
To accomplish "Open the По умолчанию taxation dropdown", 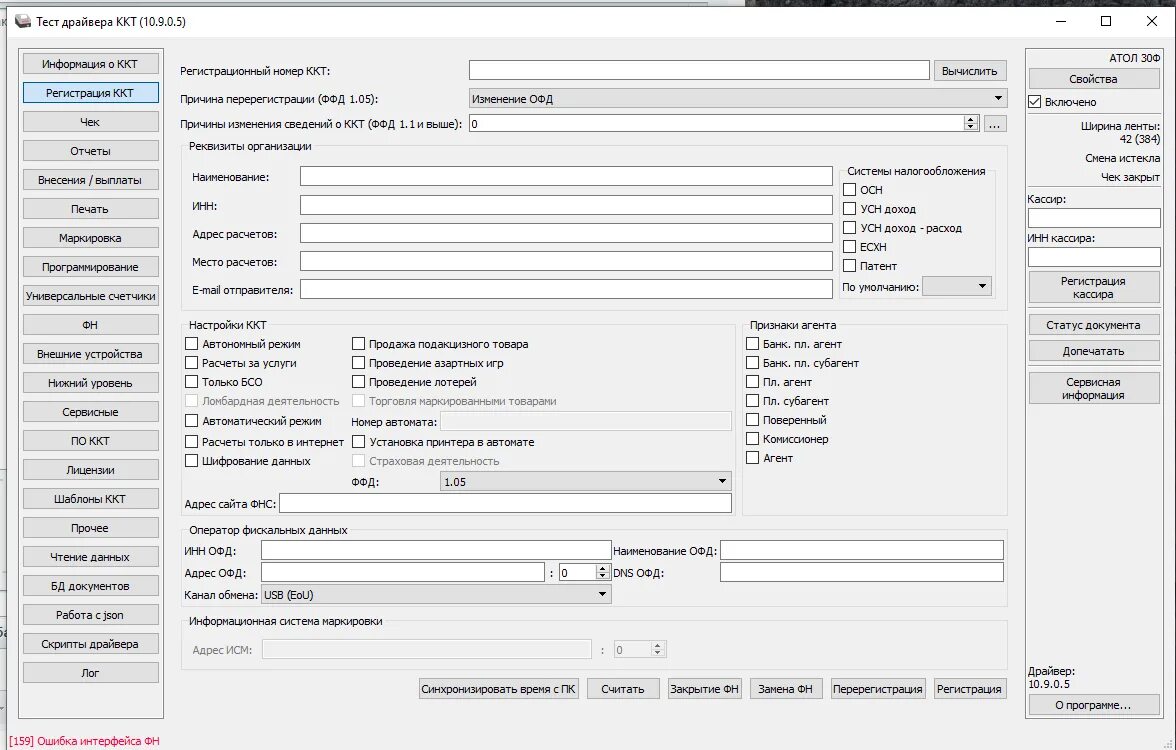I will pos(956,286).
